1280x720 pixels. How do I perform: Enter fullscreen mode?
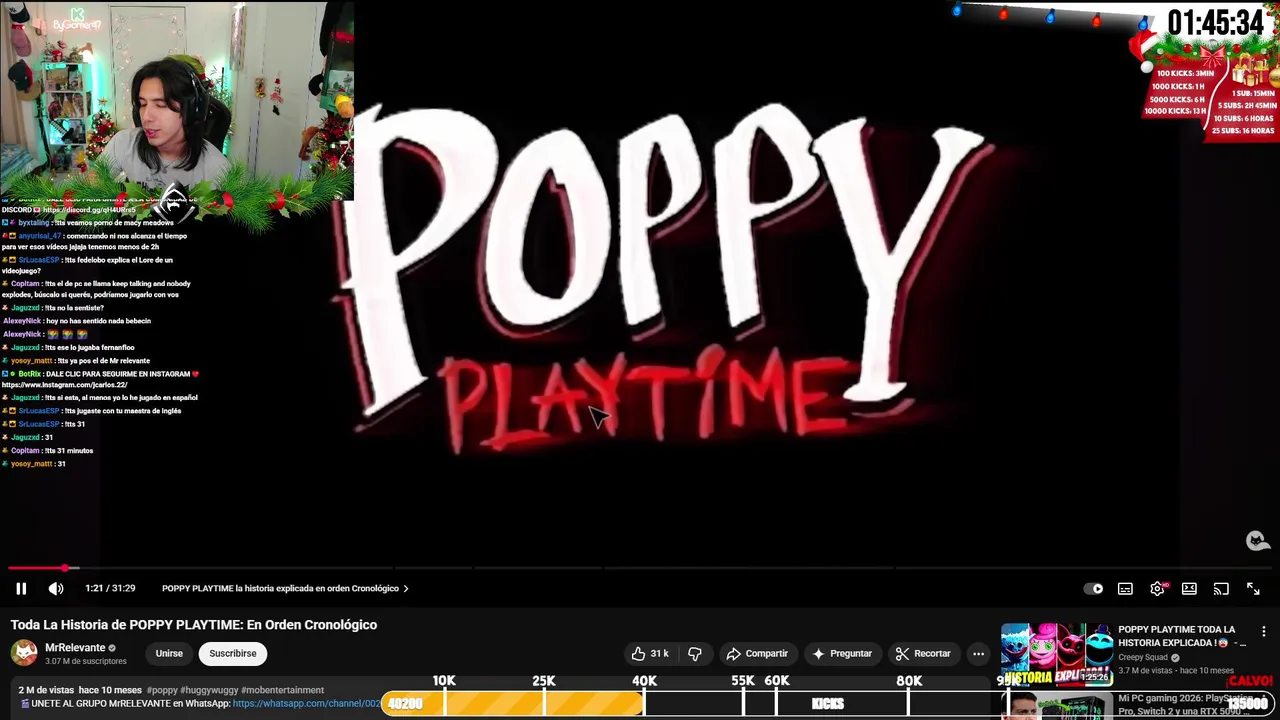[x=1253, y=589]
